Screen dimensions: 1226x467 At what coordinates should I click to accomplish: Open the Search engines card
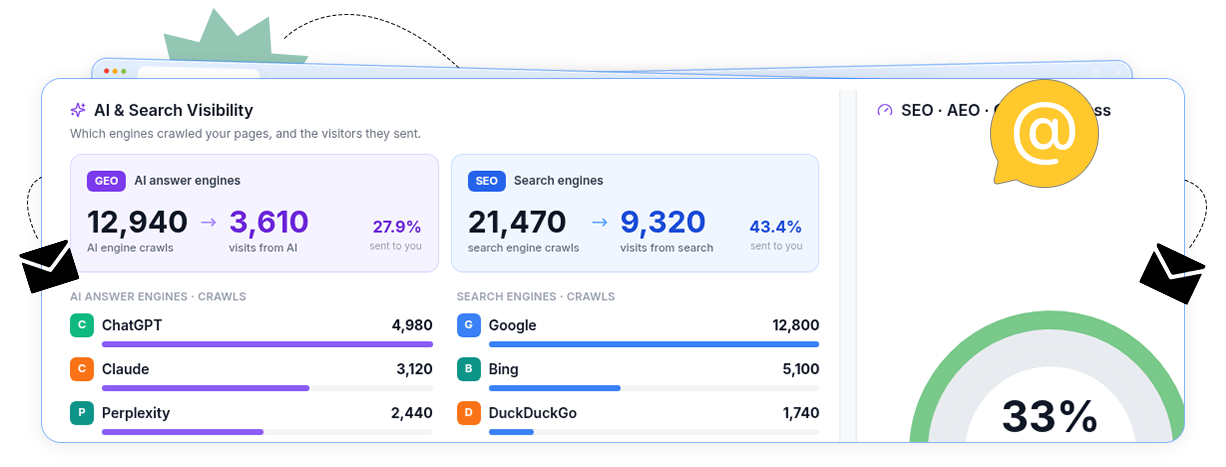(x=635, y=213)
